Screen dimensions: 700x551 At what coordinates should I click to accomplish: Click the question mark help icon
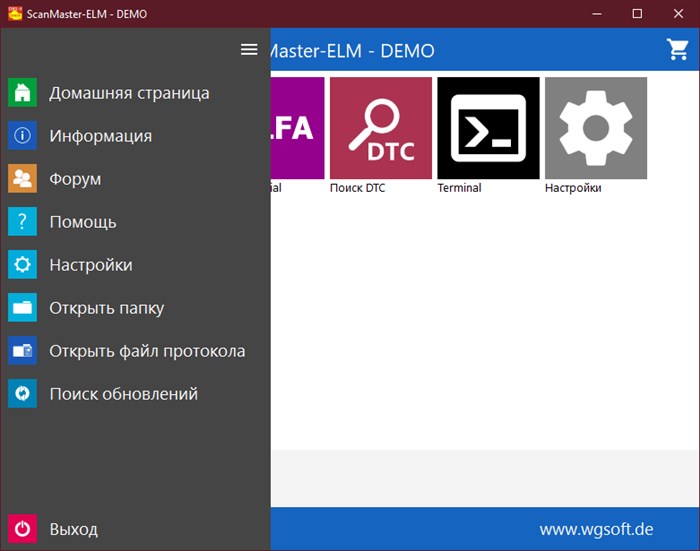click(22, 221)
